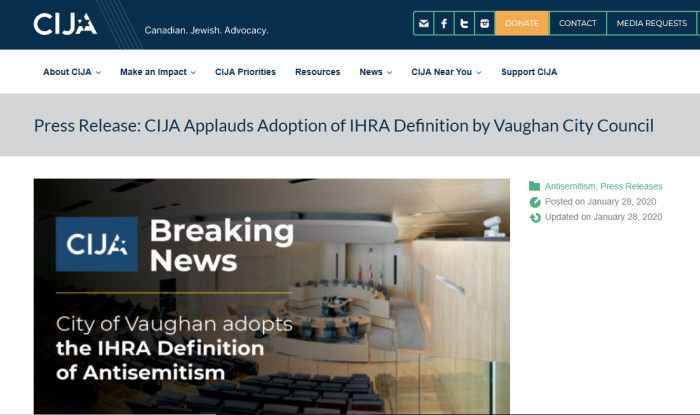700x415 pixels.
Task: Open Resources menu item
Action: click(x=317, y=72)
